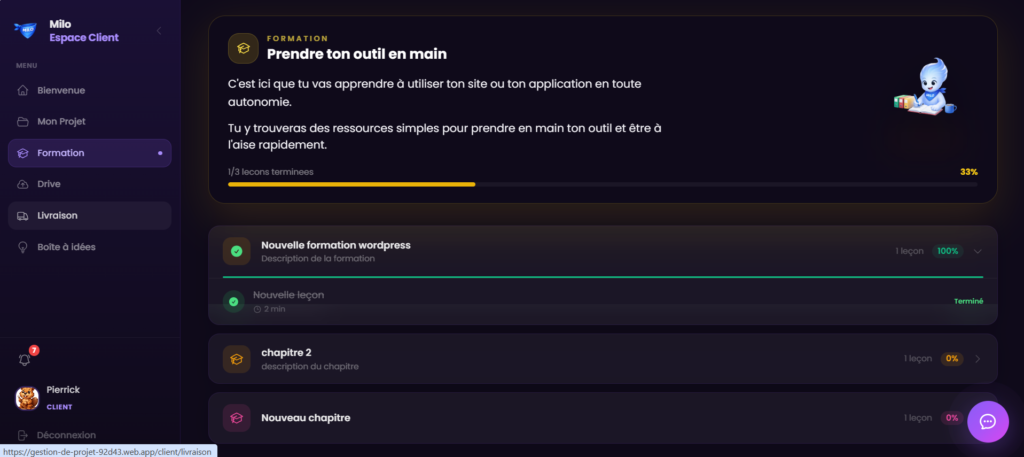Click Pierrick's profile avatar
This screenshot has height=457, width=1024.
coord(27,398)
